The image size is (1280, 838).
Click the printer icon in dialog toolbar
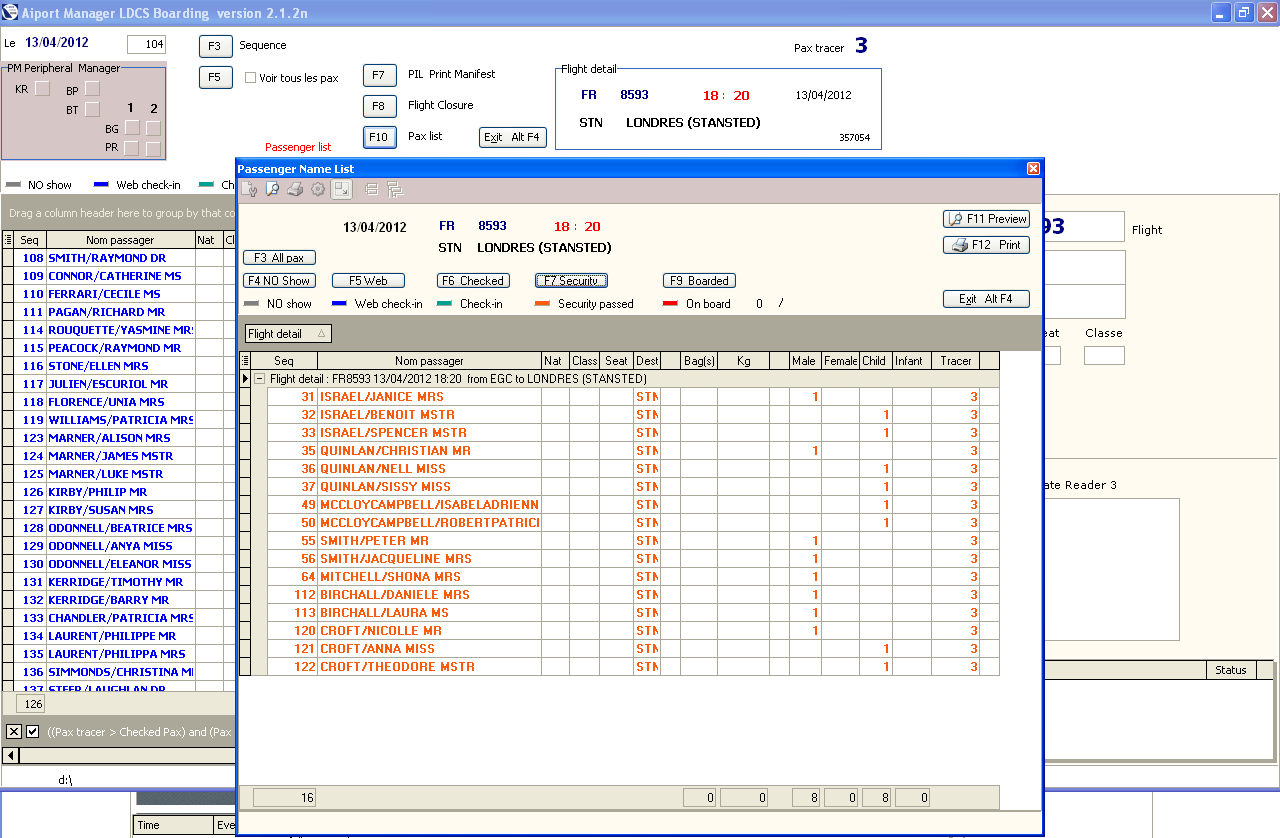tap(295, 189)
